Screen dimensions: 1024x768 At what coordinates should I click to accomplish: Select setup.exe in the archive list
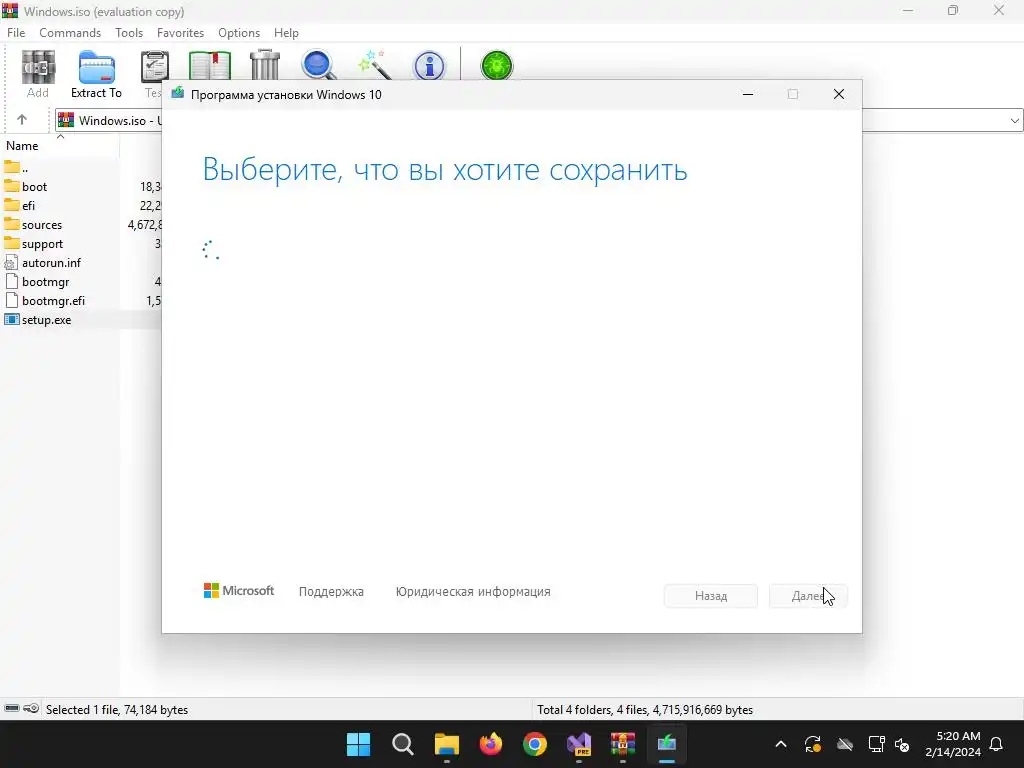coord(46,319)
